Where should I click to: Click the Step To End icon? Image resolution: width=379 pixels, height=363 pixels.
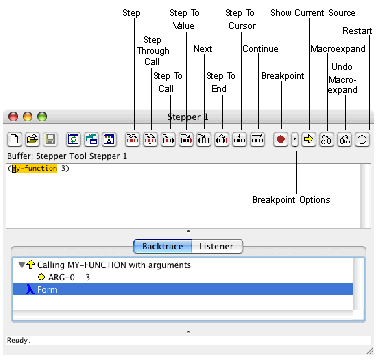[x=222, y=139]
